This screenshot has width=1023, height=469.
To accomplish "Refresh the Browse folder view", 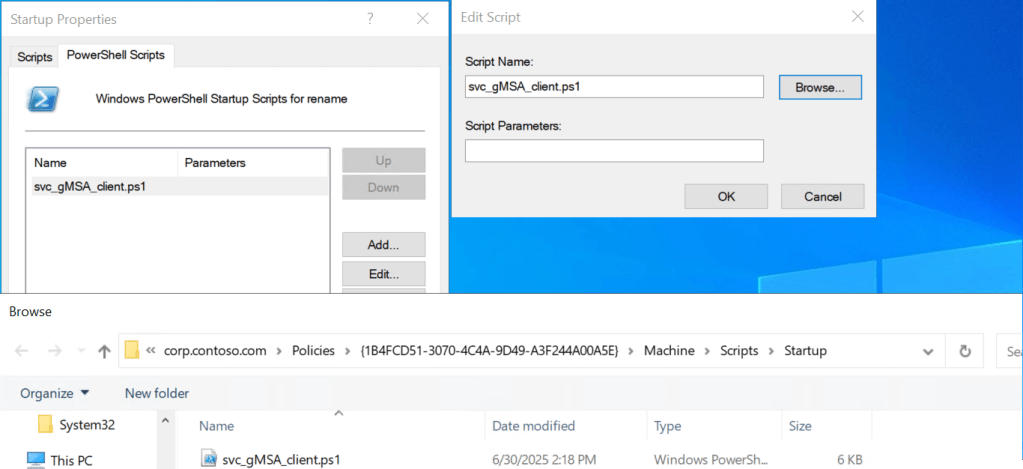I will click(965, 351).
